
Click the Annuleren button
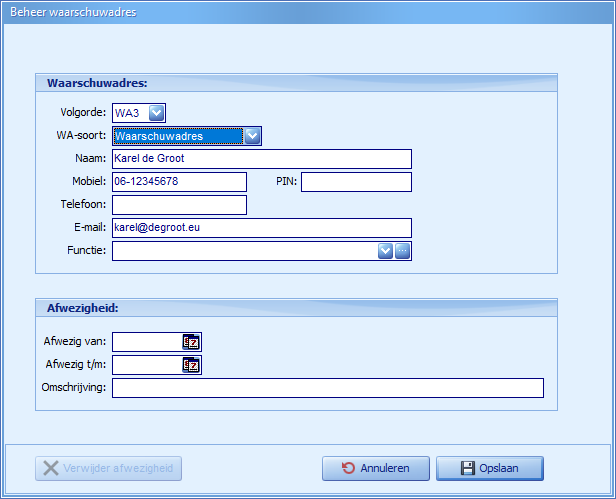(376, 468)
